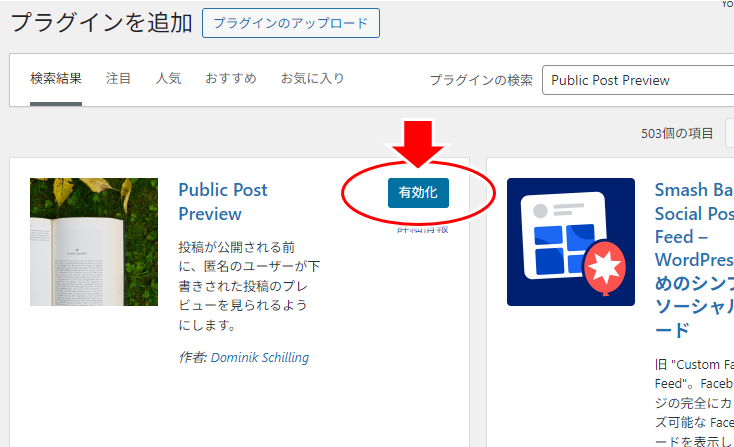This screenshot has width=734, height=447.
Task: Open author link Dominik Schilling
Action: click(260, 358)
